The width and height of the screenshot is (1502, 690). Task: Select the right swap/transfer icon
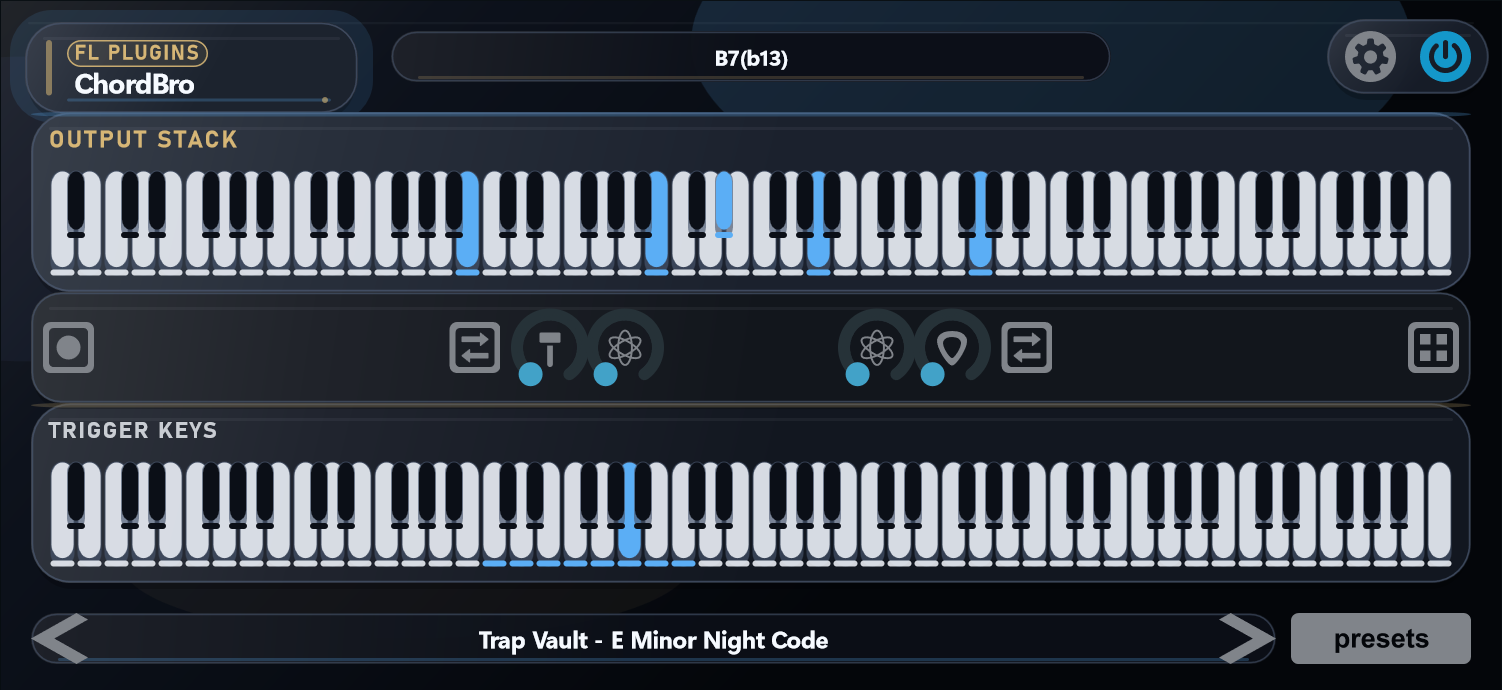pyautogui.click(x=1026, y=347)
